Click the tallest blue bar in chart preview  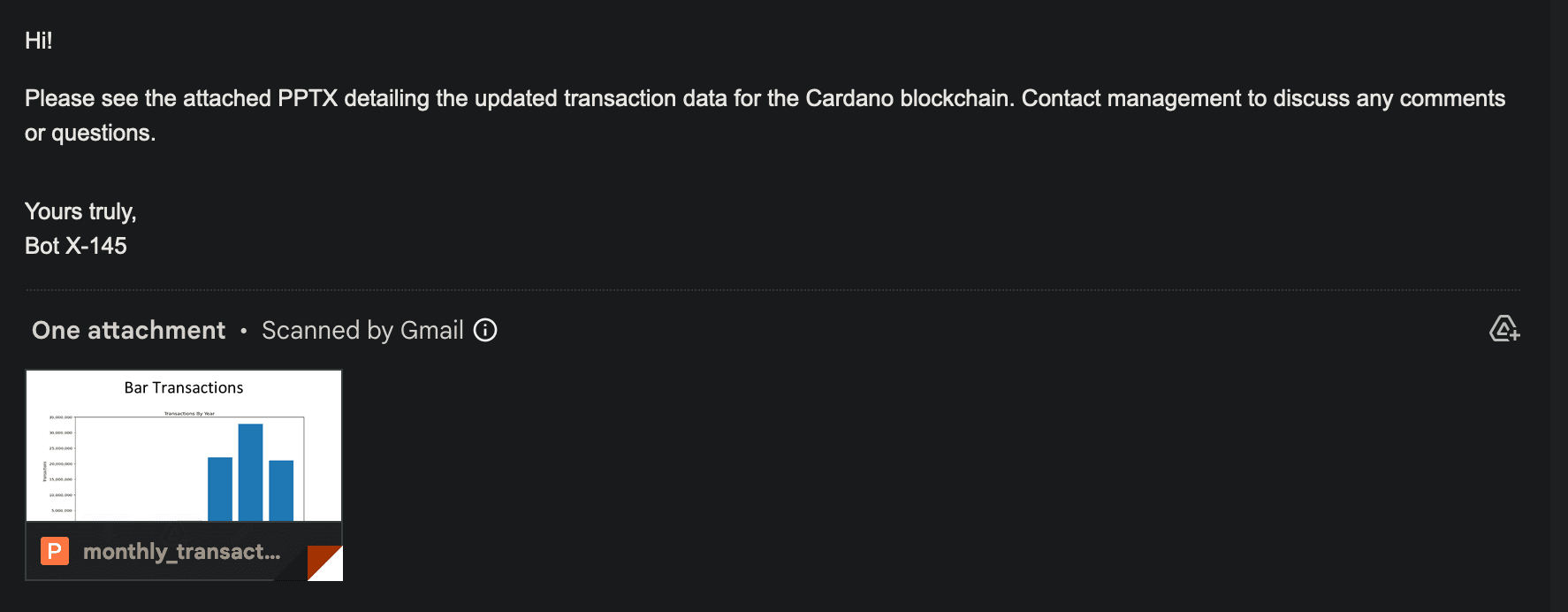tap(250, 472)
